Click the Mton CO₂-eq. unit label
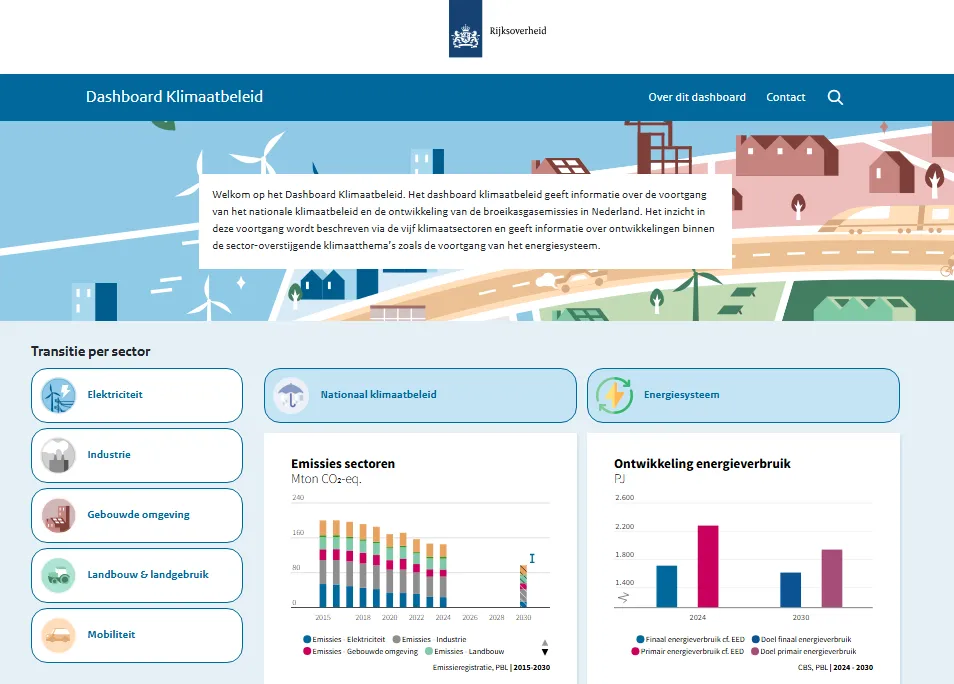The image size is (954, 684). (326, 480)
